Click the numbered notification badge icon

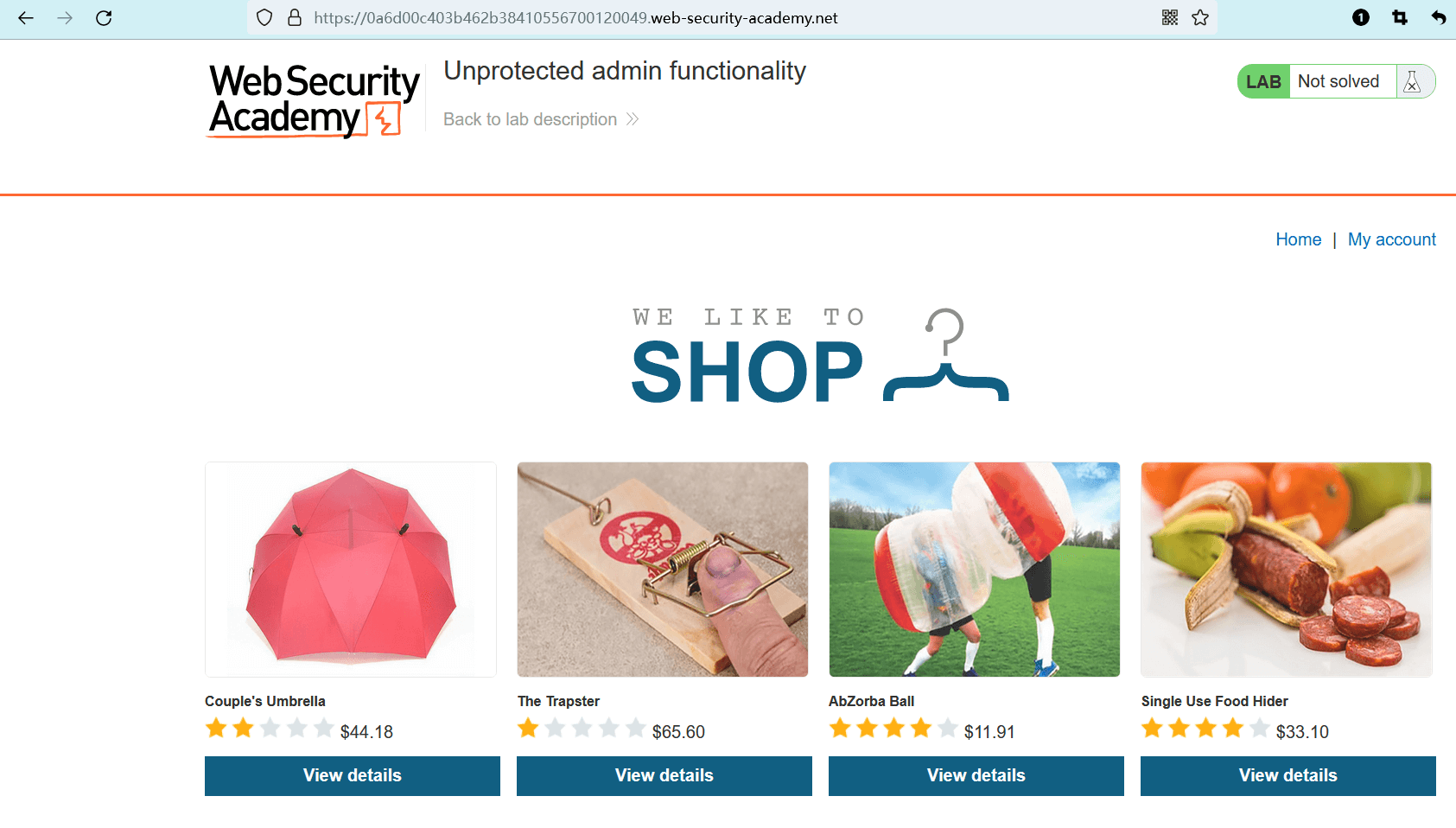[x=1361, y=17]
